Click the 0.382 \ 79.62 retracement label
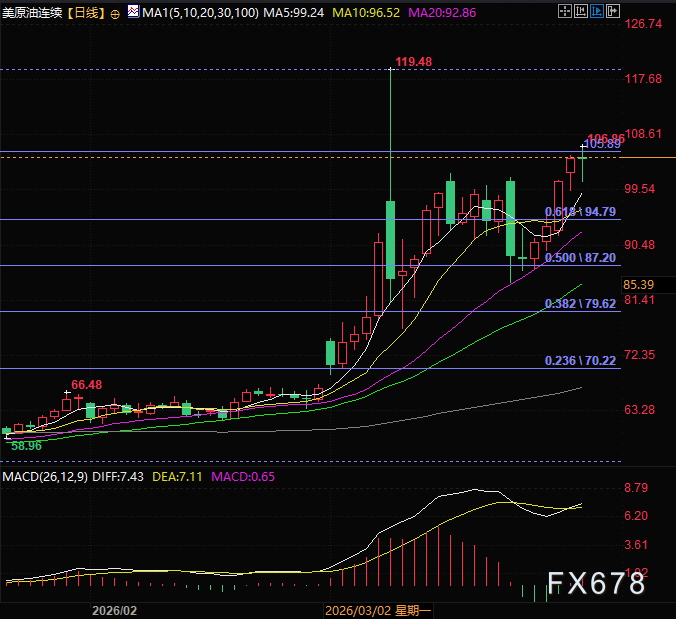Image resolution: width=676 pixels, height=619 pixels. tap(579, 304)
